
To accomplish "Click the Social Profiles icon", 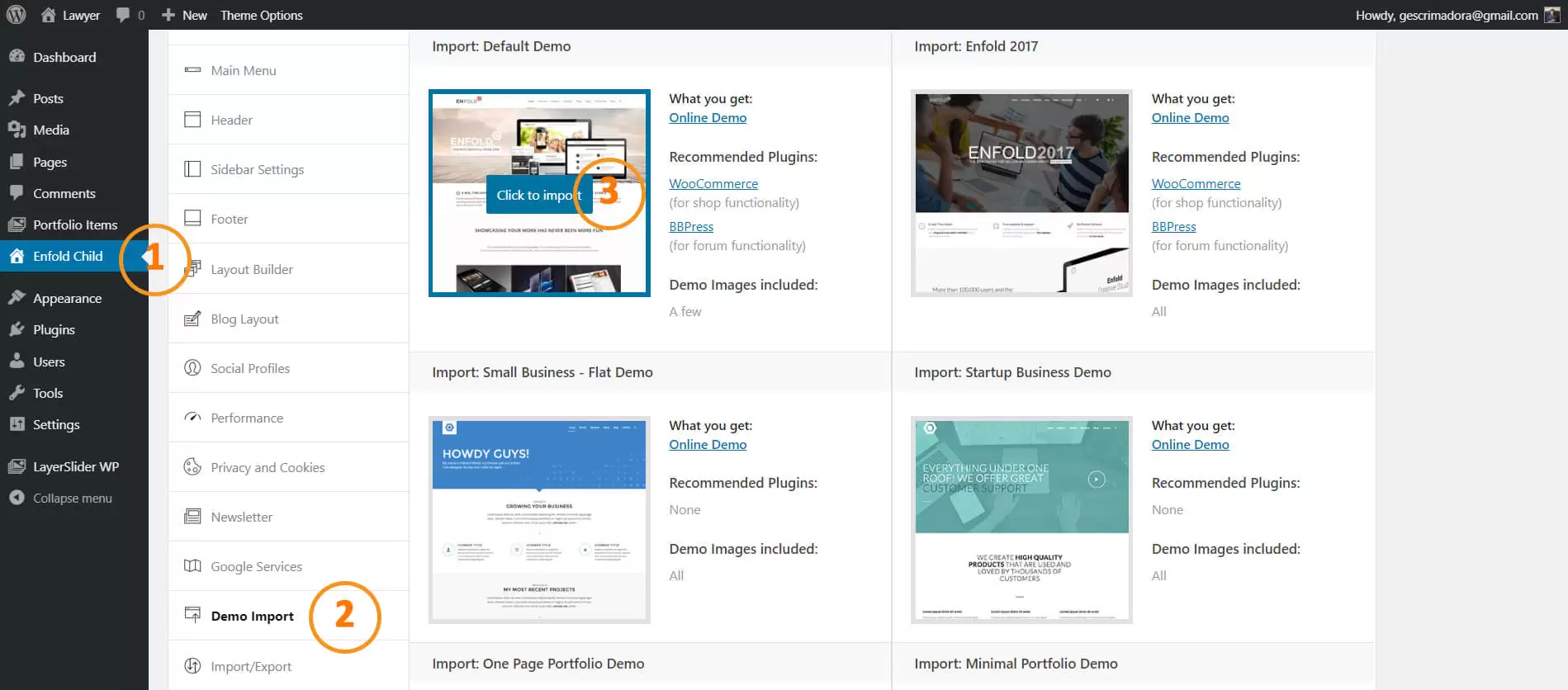I will coord(192,368).
